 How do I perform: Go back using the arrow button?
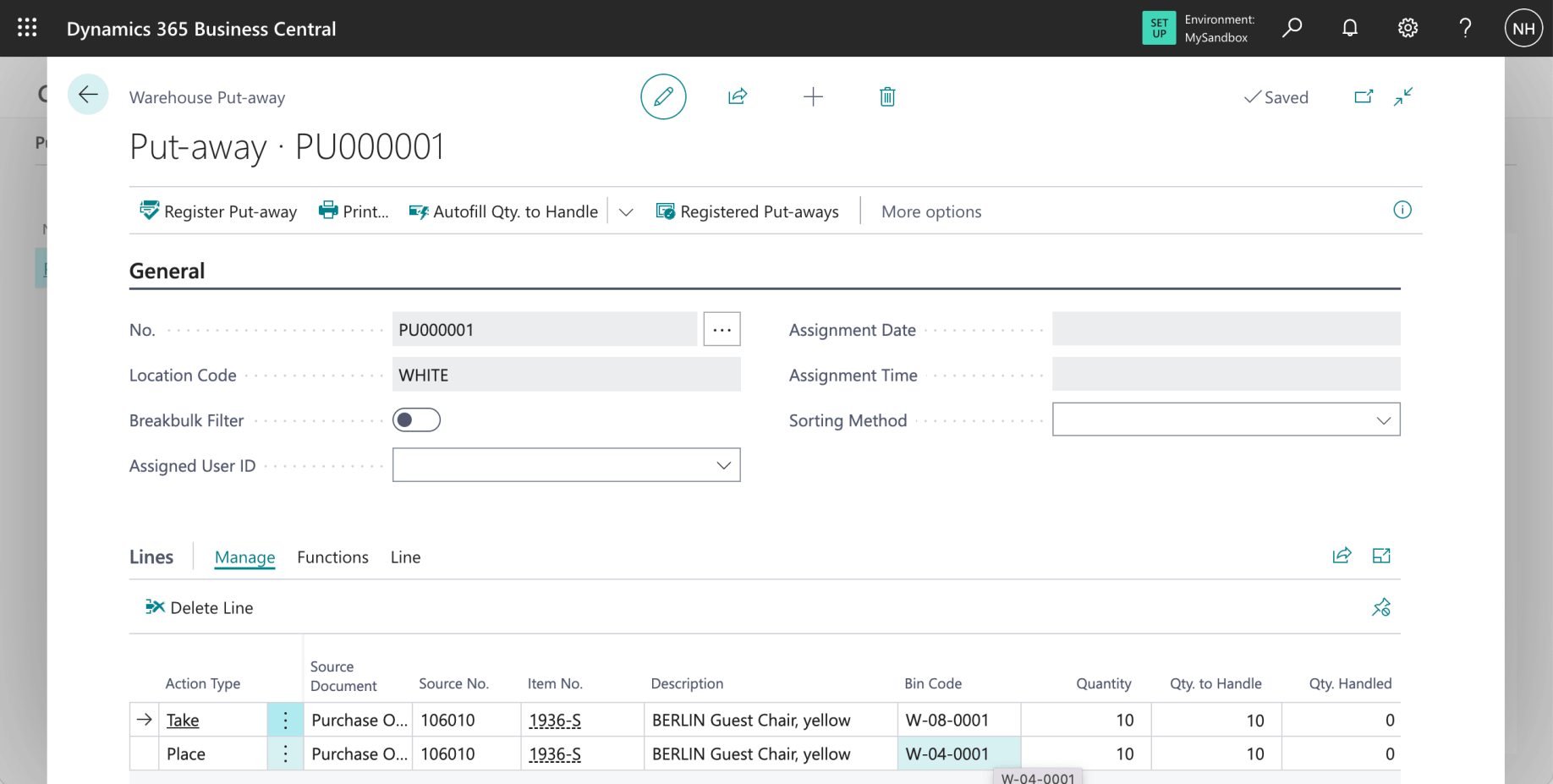tap(88, 95)
